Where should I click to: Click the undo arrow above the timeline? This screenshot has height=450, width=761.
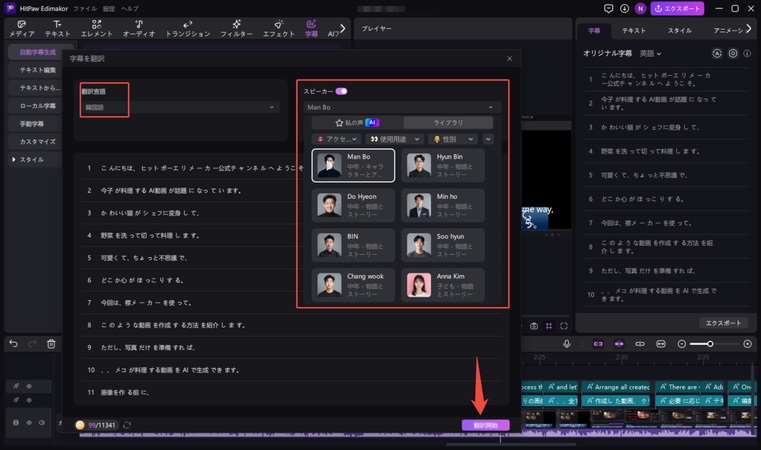tap(14, 344)
